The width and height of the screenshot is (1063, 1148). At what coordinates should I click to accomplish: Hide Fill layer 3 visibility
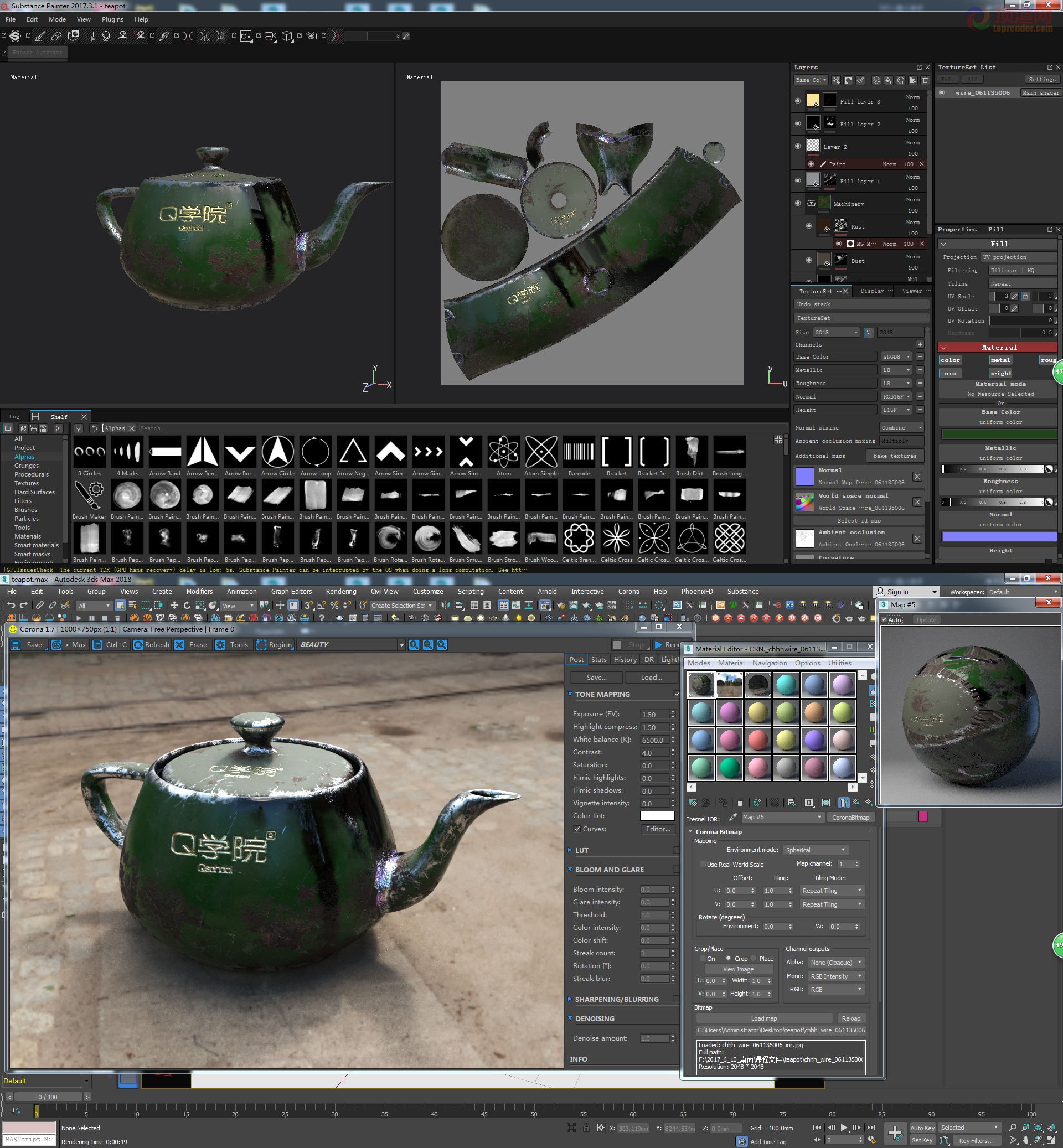tap(797, 101)
